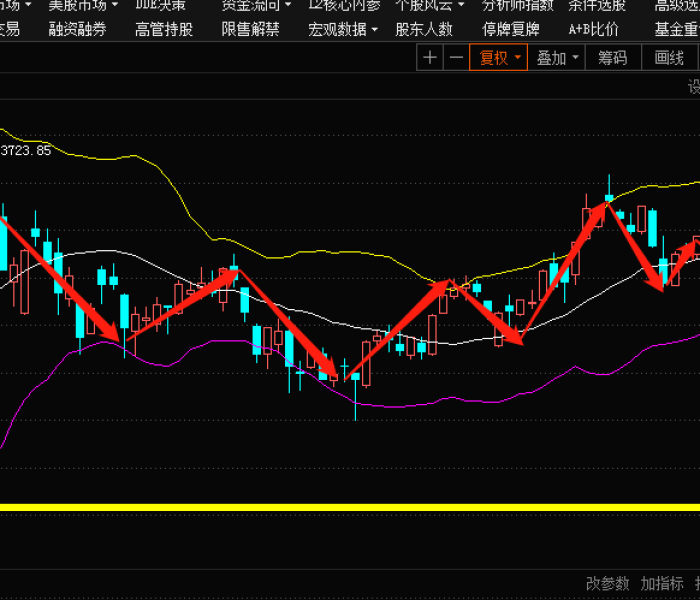Open 融资融券 menu item
Viewport: 700px width, 600px height.
[77, 29]
